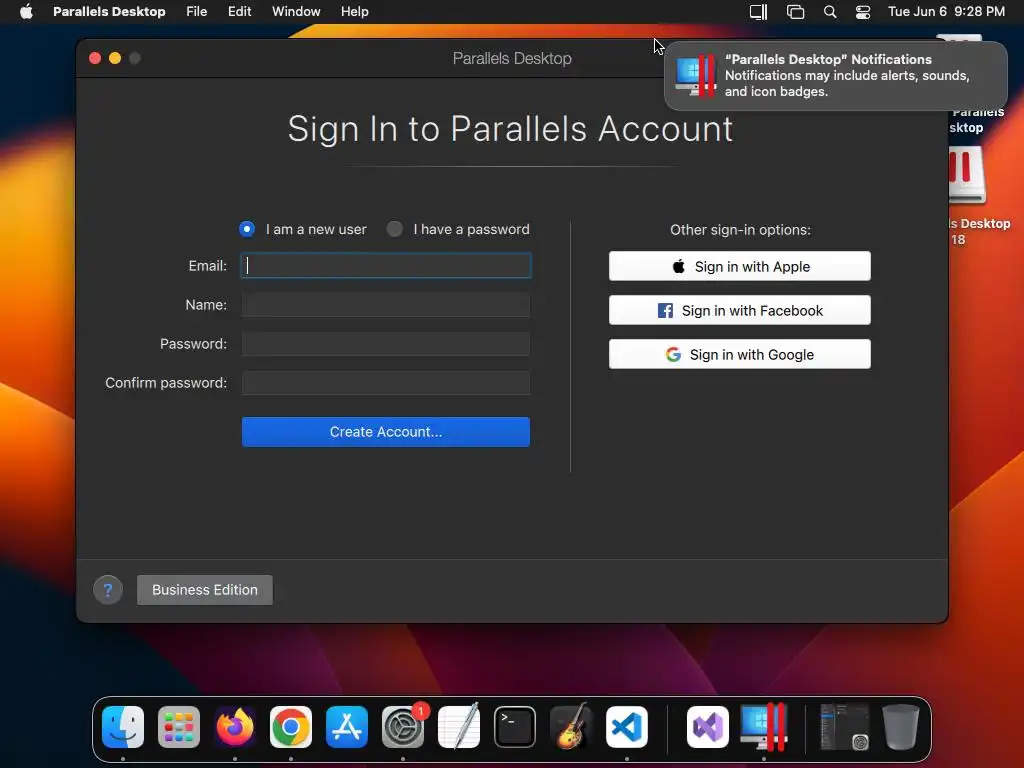The width and height of the screenshot is (1024, 768).
Task: Select the "I have a password" radio button
Action: pyautogui.click(x=394, y=229)
